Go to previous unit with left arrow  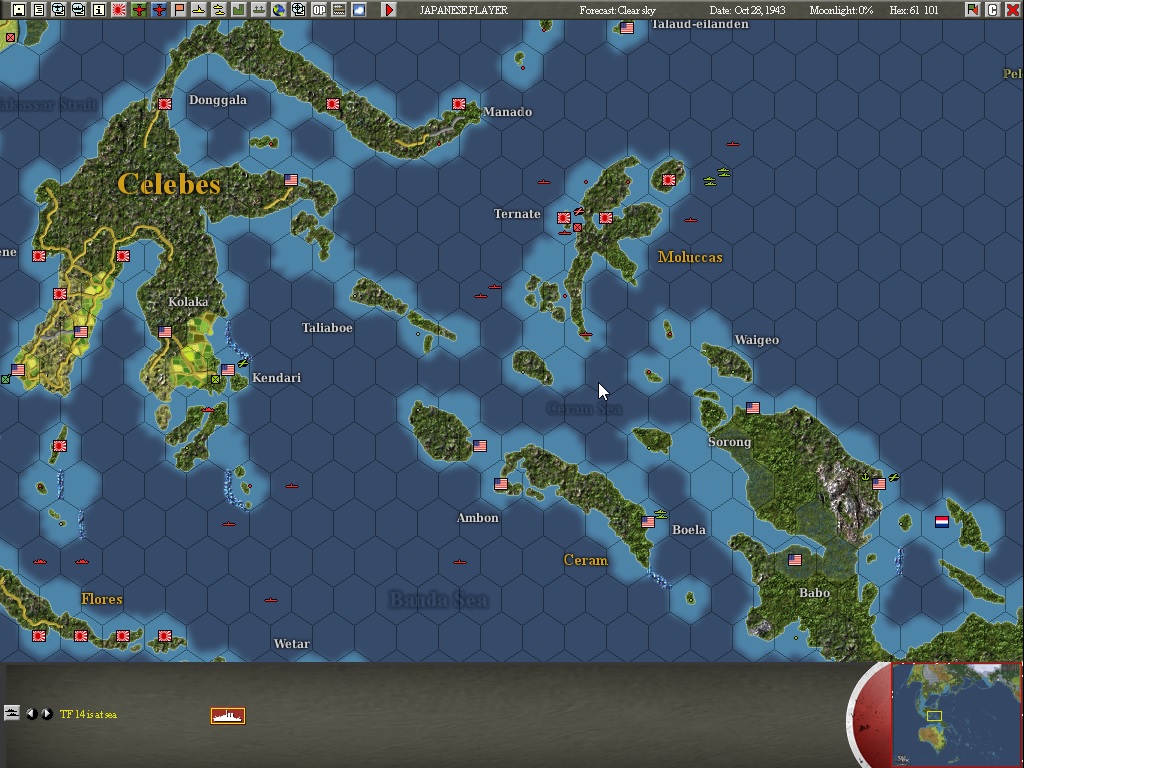[x=31, y=714]
